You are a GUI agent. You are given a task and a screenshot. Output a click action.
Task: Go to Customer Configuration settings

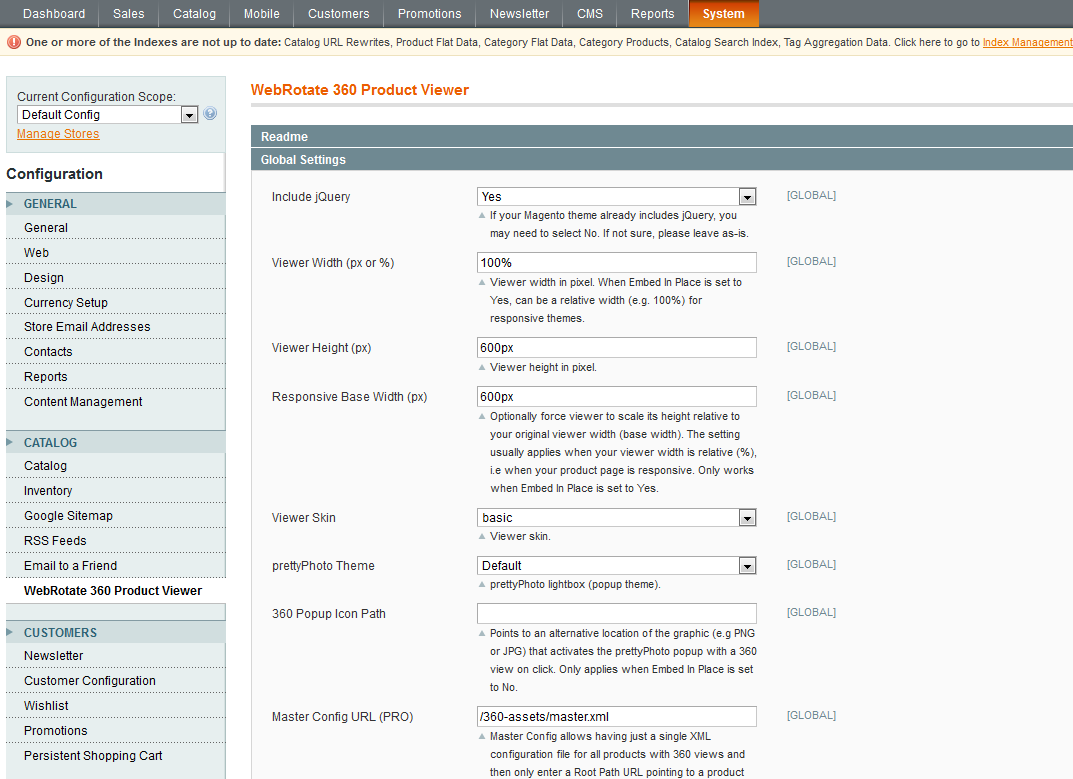click(x=116, y=681)
